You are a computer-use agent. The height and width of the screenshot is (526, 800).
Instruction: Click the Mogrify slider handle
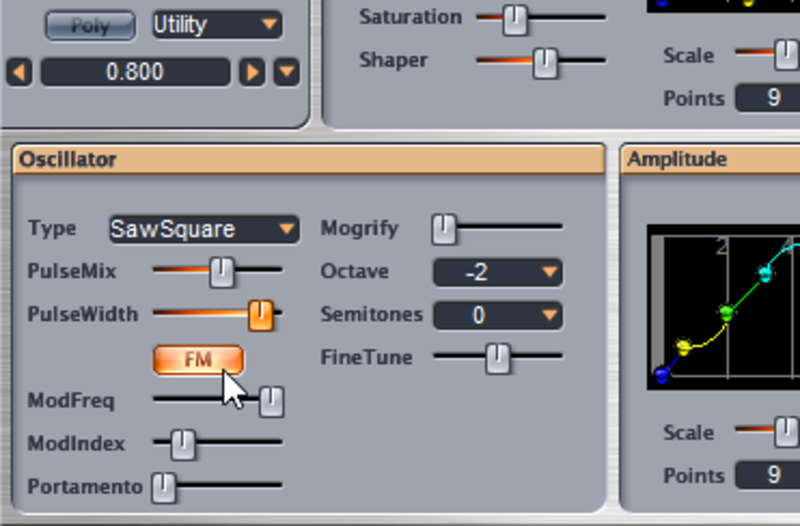(444, 229)
